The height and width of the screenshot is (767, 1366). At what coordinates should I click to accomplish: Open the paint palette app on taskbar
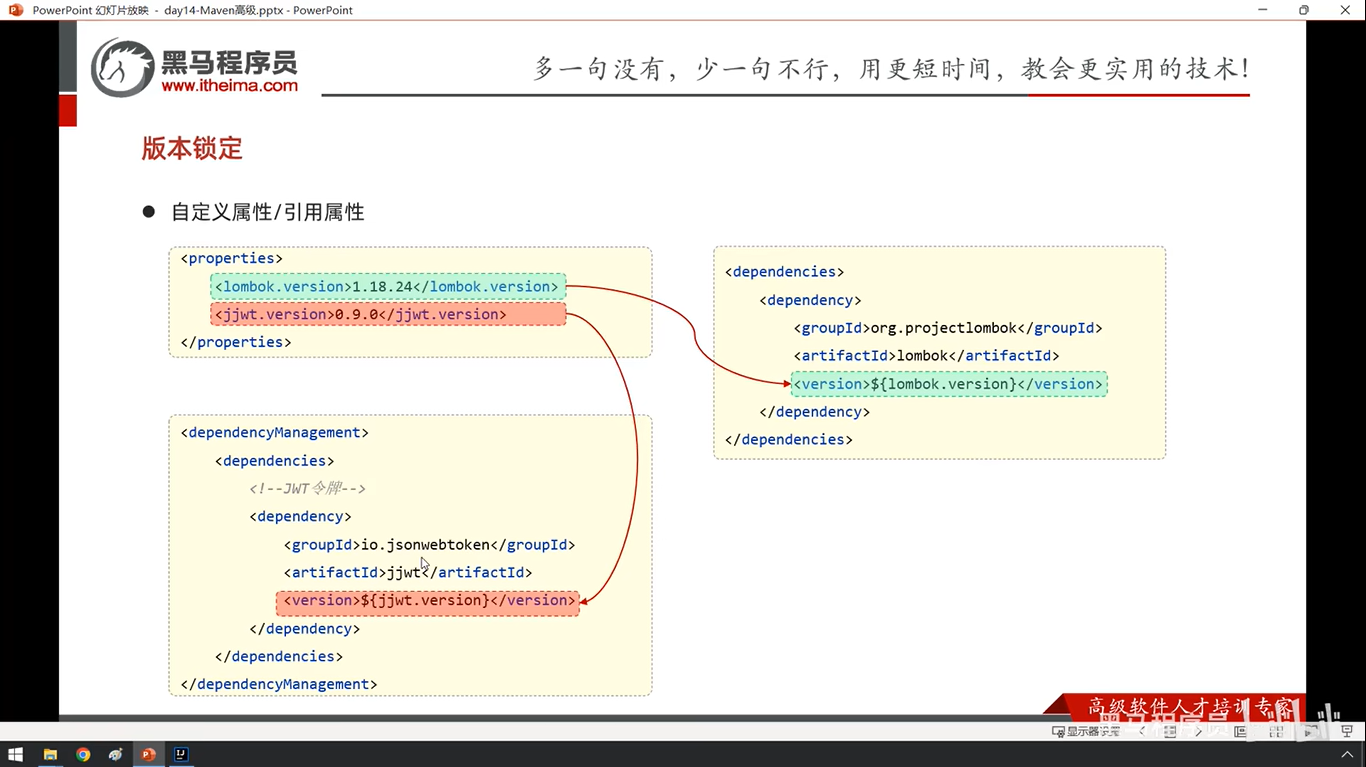click(116, 755)
